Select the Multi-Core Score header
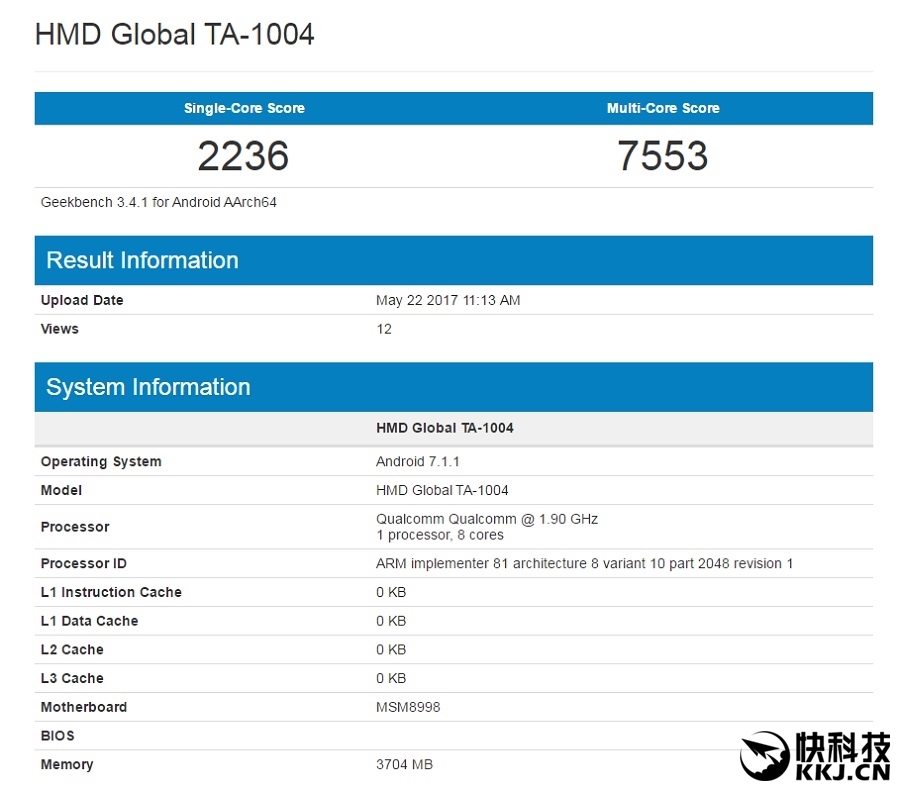This screenshot has height=791, width=900. tap(663, 108)
